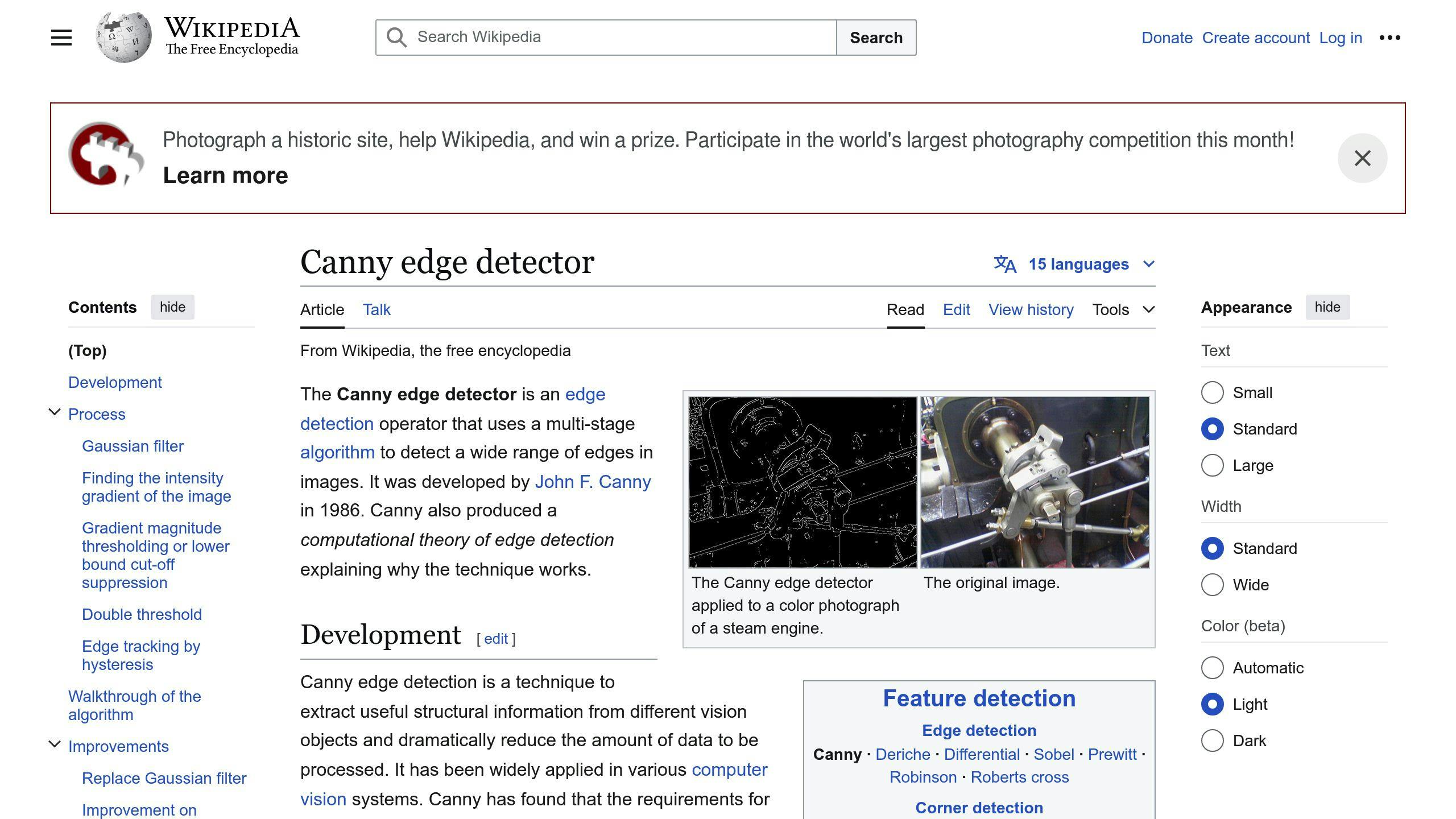The width and height of the screenshot is (1456, 819).
Task: Select Standard page width
Action: click(1212, 548)
